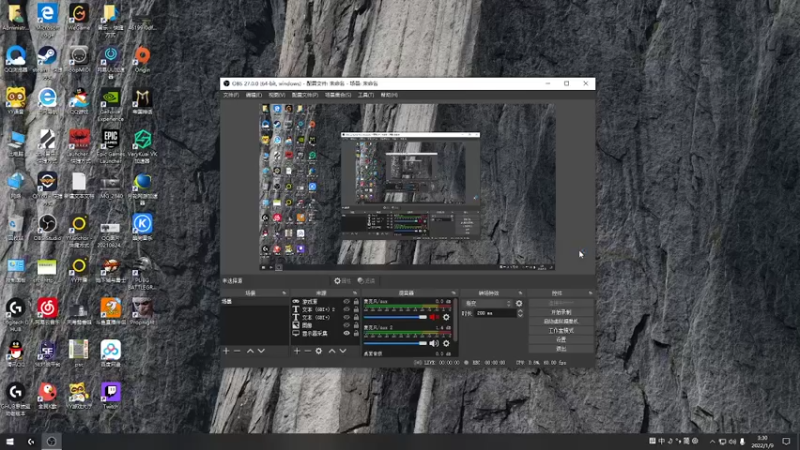Click the 开始录制 start recording button
The width and height of the screenshot is (800, 450).
[561, 312]
